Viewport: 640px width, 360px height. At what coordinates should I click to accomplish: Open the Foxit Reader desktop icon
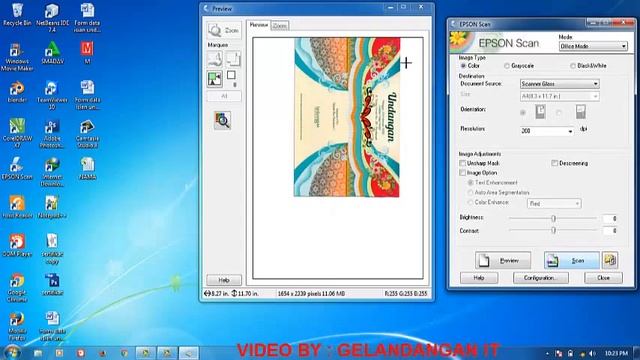click(17, 207)
